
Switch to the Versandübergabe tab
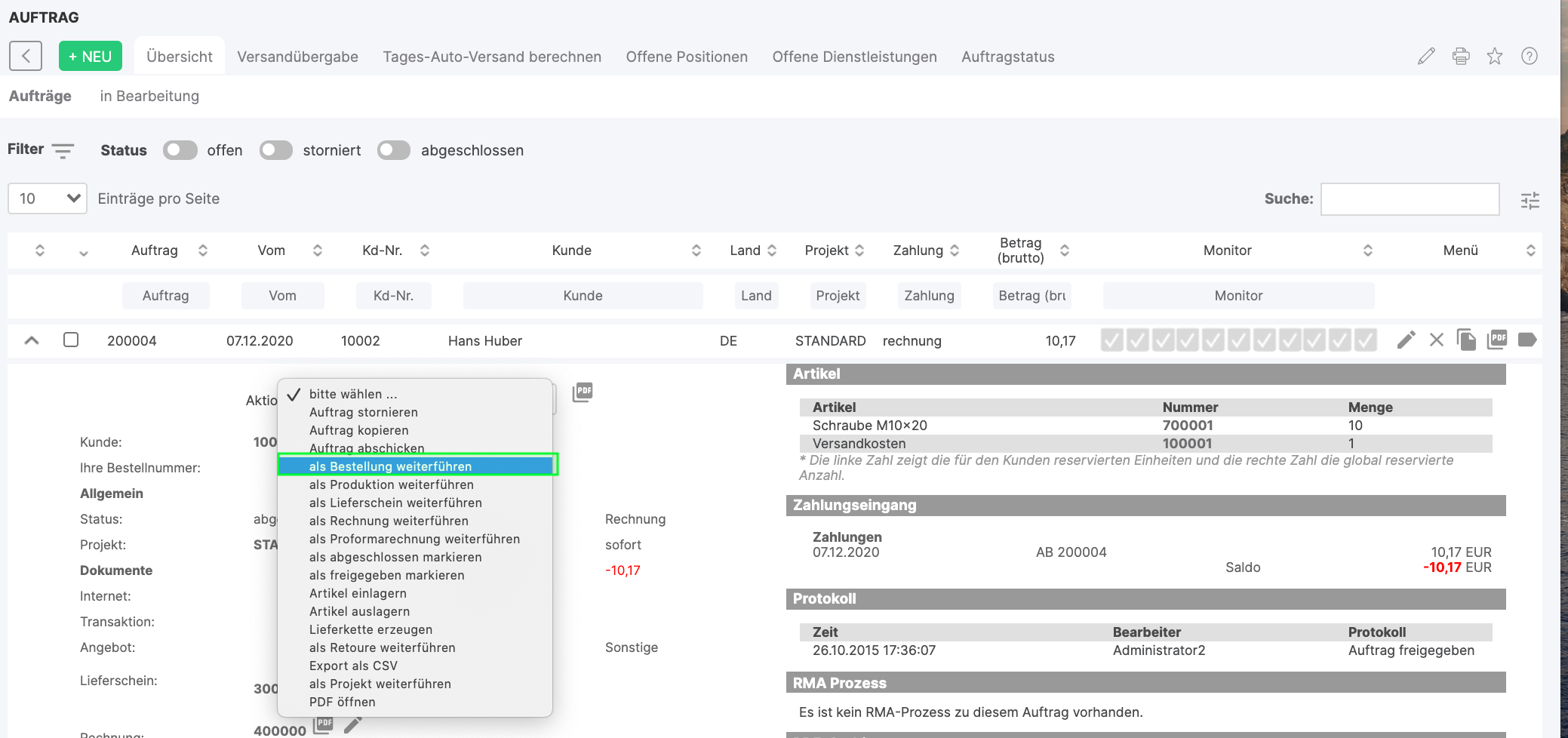point(297,57)
